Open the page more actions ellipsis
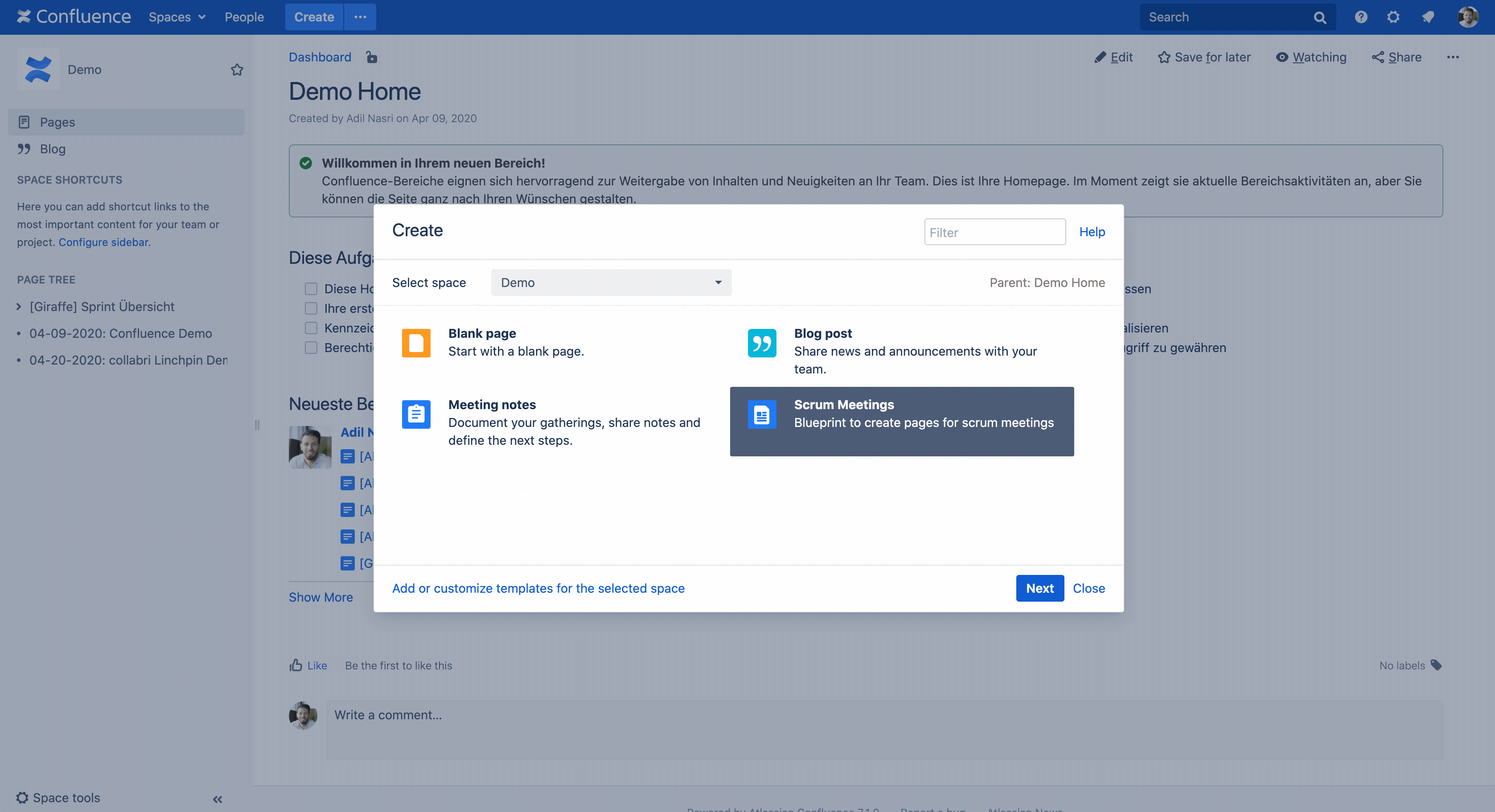 (1453, 57)
